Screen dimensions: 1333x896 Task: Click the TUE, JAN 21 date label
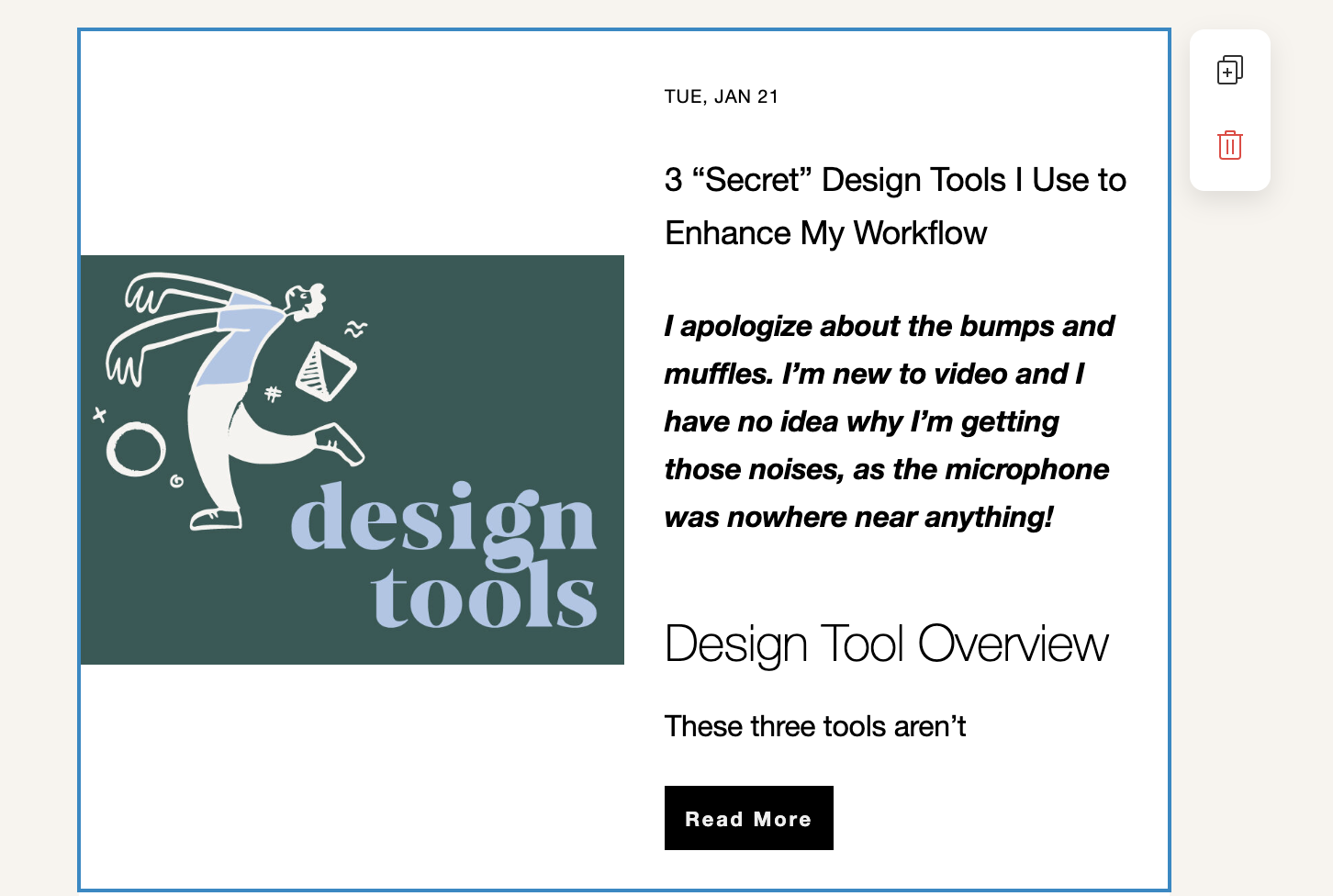pyautogui.click(x=721, y=96)
